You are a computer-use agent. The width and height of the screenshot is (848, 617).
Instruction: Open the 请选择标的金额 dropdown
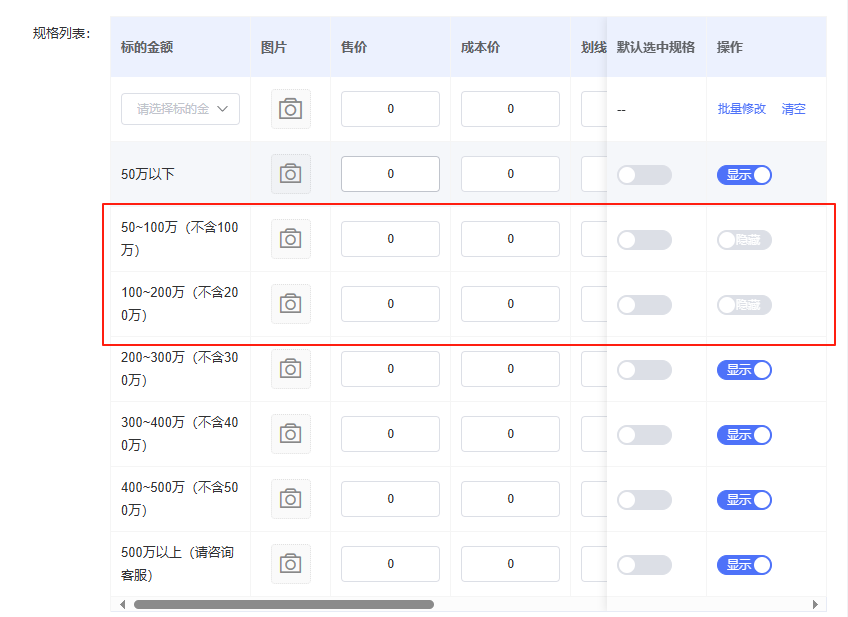180,109
